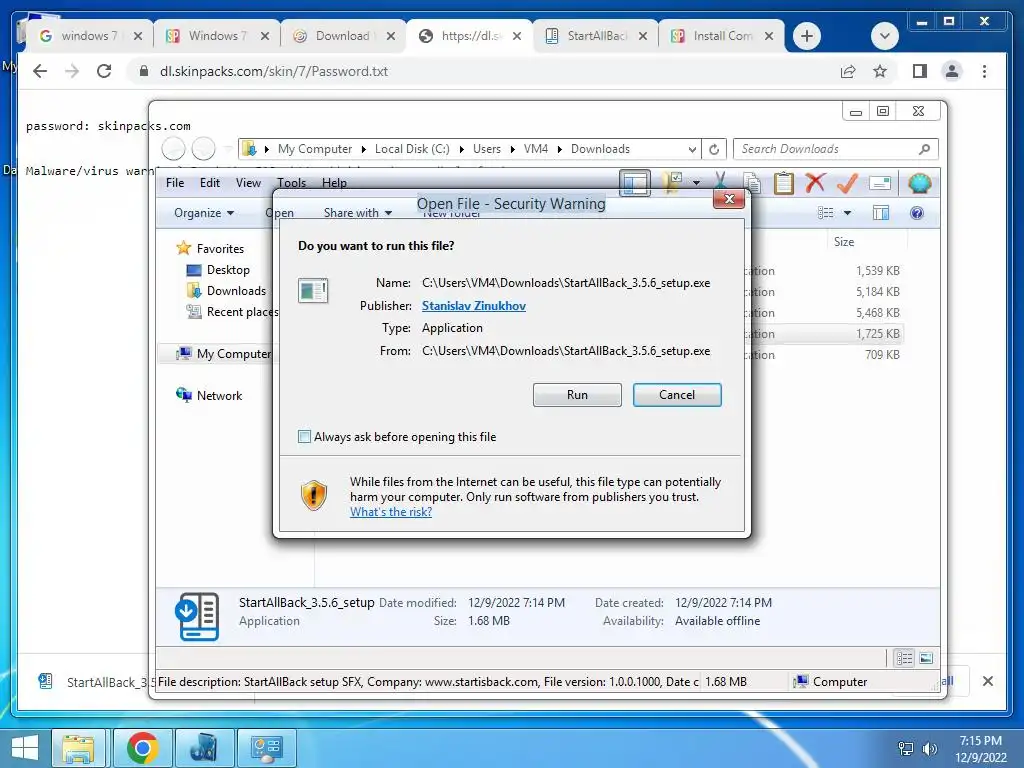The image size is (1024, 768).
Task: Open Downloads in Favorites list
Action: pos(236,291)
